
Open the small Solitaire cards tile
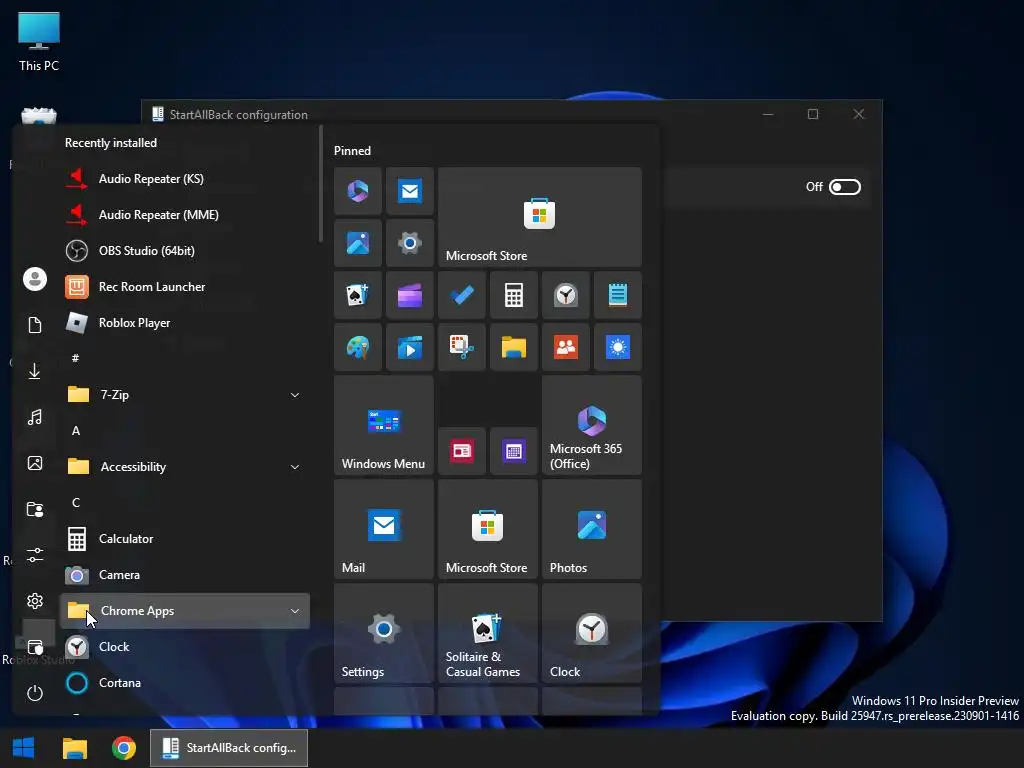[358, 295]
